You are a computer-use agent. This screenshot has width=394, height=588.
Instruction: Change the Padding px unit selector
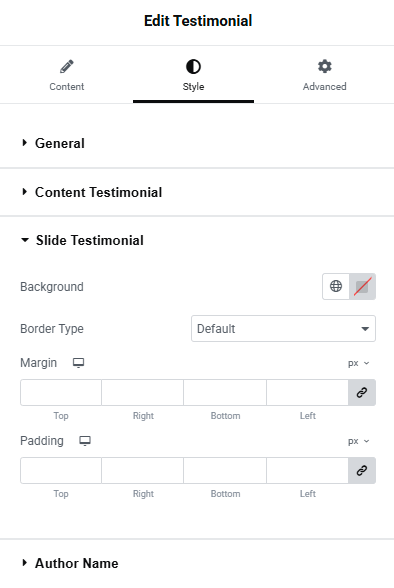(358, 441)
